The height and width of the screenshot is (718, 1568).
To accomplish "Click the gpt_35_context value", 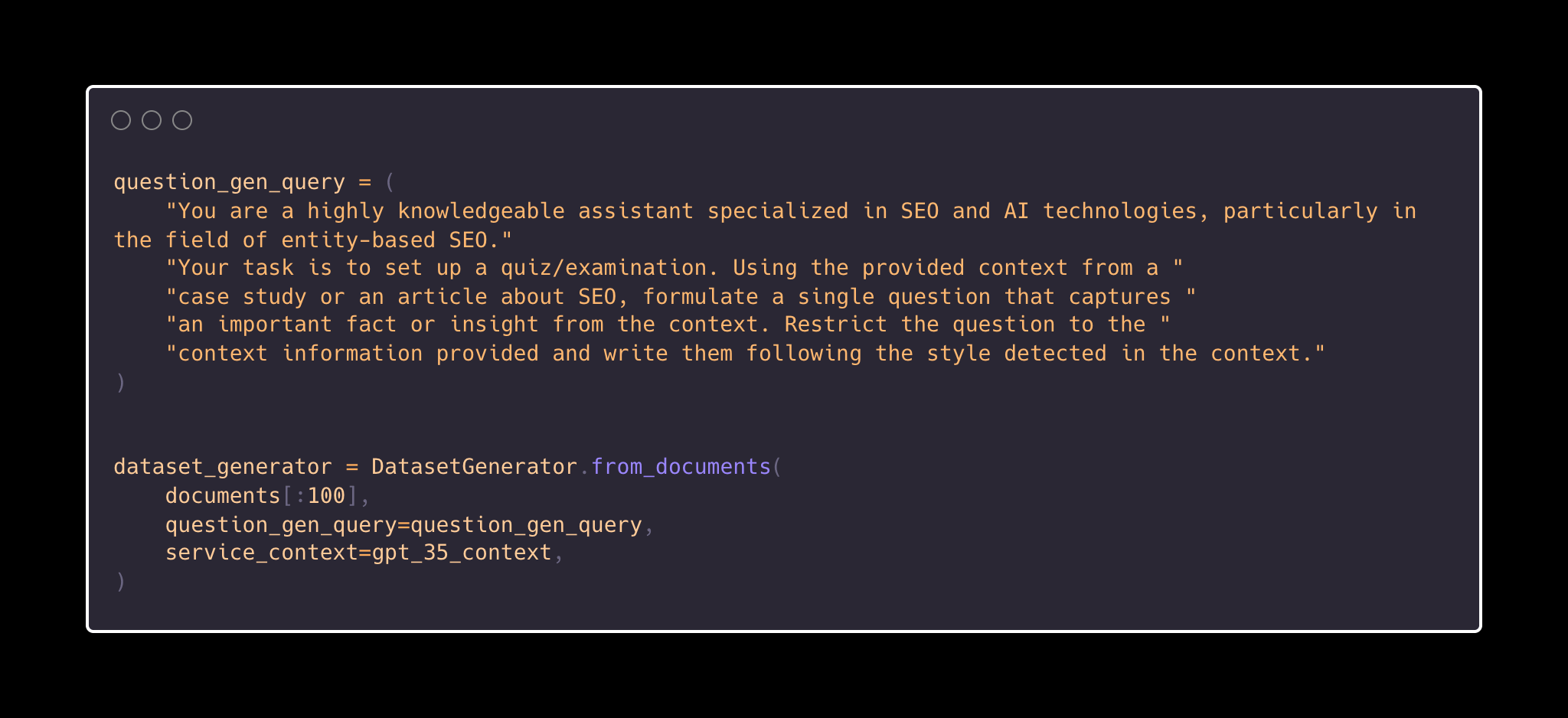I will (462, 553).
